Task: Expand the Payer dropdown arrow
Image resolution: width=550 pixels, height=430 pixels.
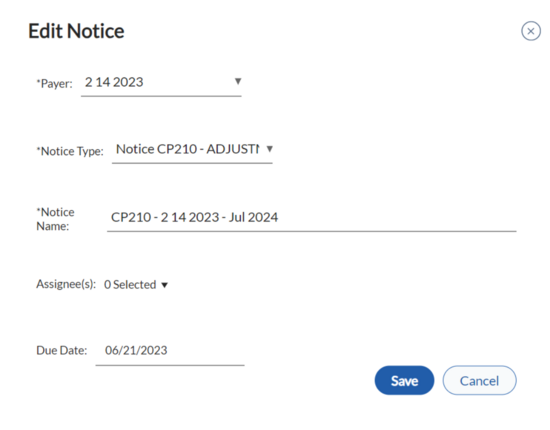Action: coord(238,81)
